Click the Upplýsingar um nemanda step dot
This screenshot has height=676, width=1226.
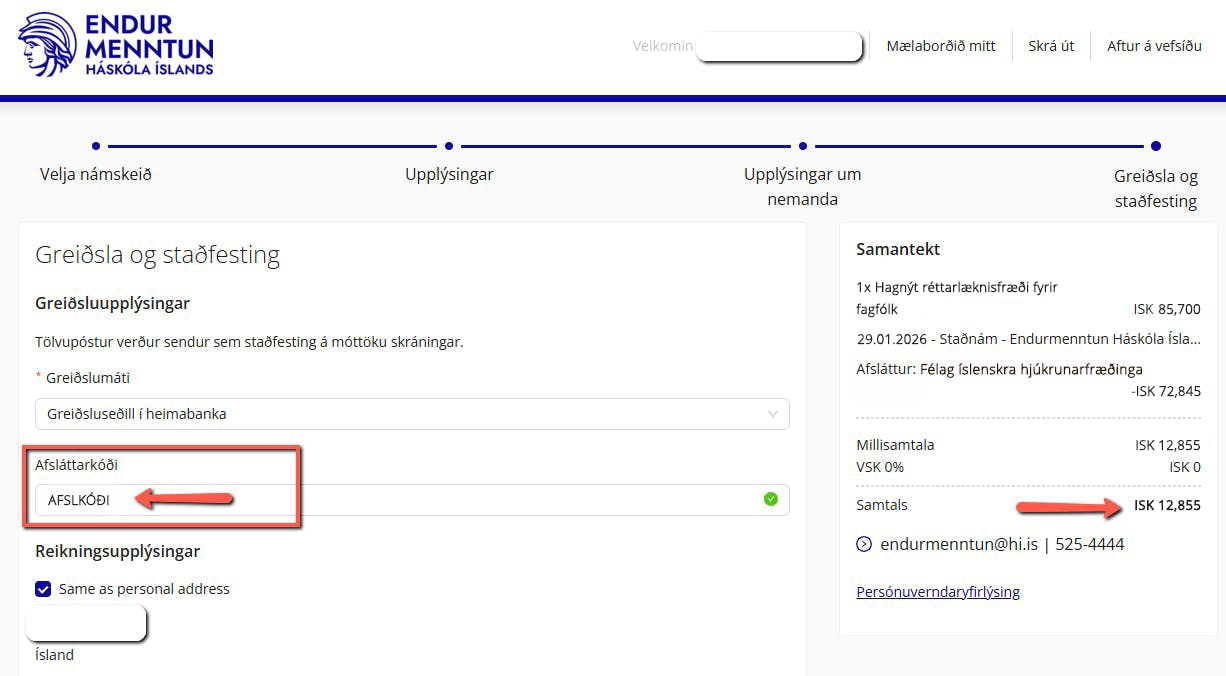[x=802, y=146]
